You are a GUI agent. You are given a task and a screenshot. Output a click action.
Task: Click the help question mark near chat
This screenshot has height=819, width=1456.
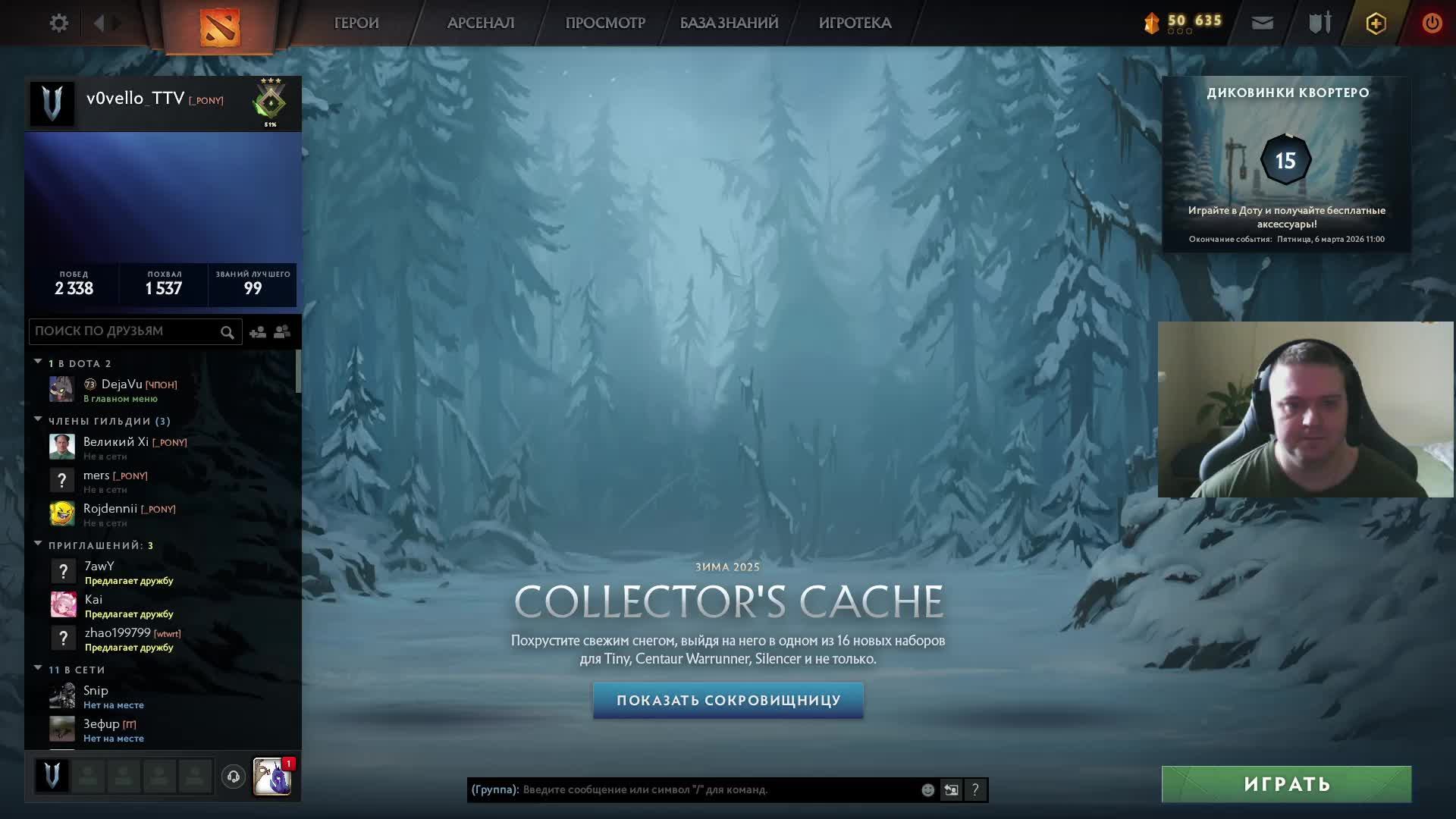point(975,789)
